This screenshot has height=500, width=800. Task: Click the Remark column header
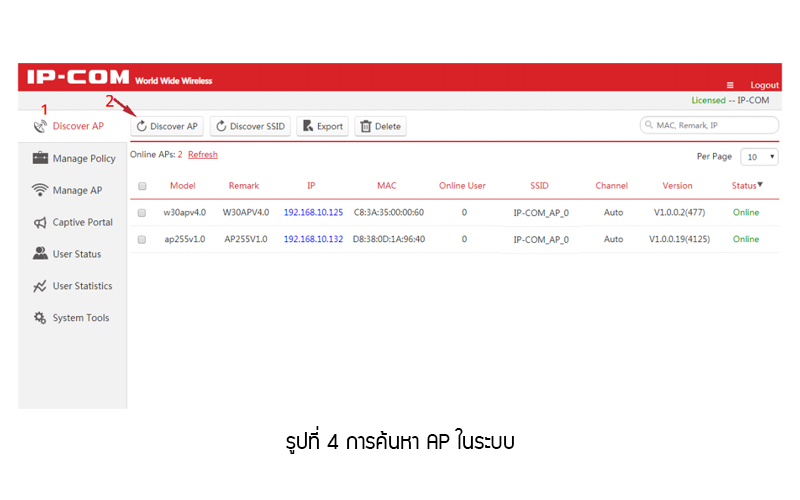tap(244, 186)
